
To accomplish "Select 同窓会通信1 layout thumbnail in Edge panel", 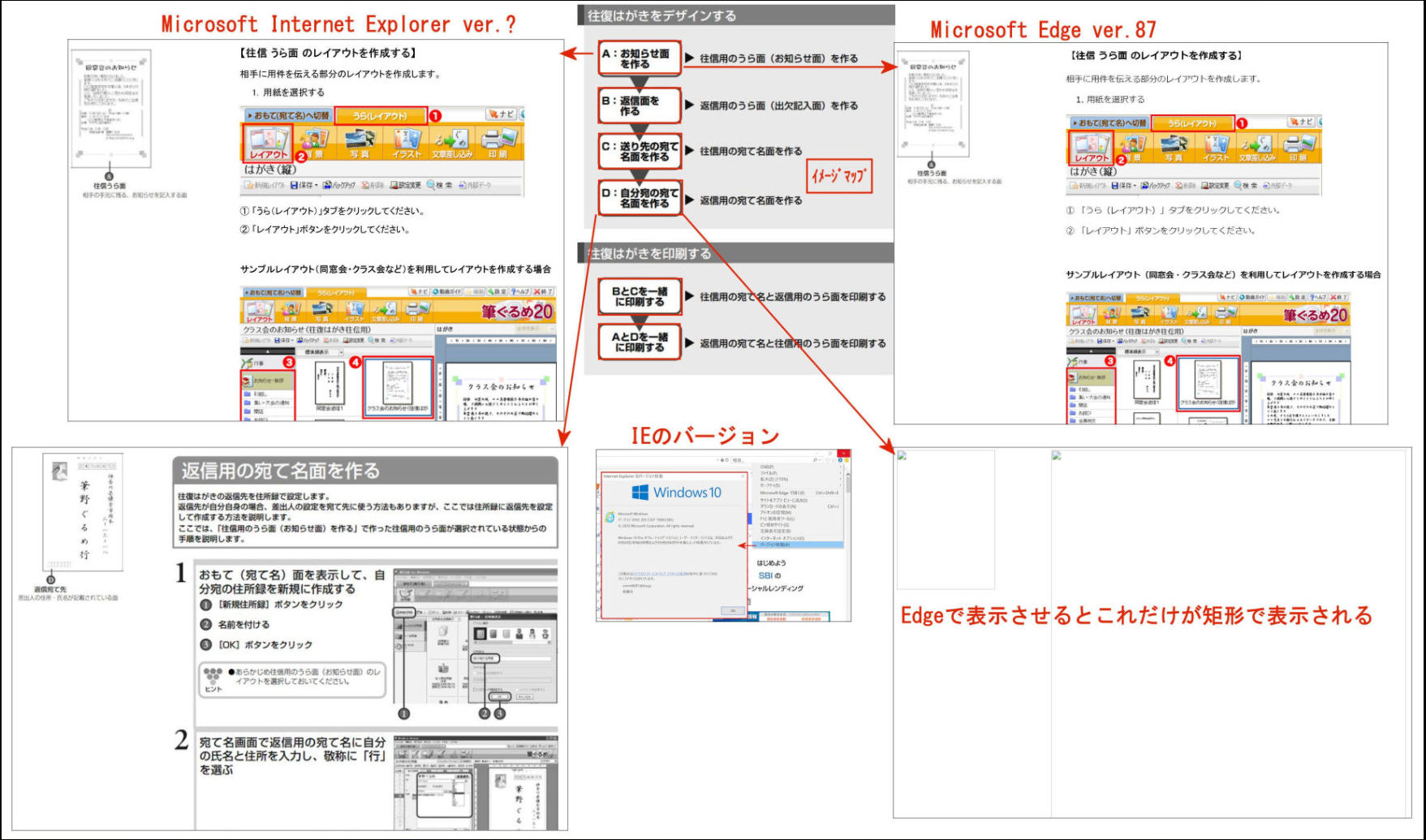I will coord(1146,384).
